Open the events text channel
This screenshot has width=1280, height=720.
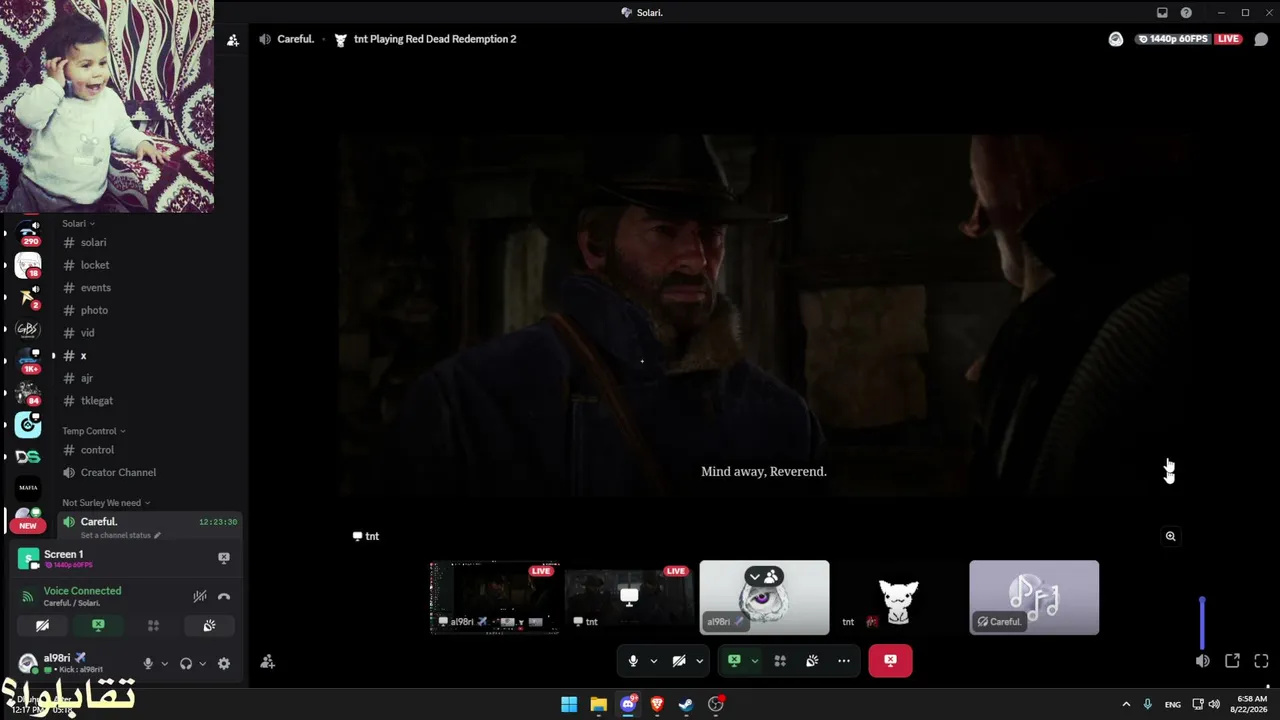148,288
